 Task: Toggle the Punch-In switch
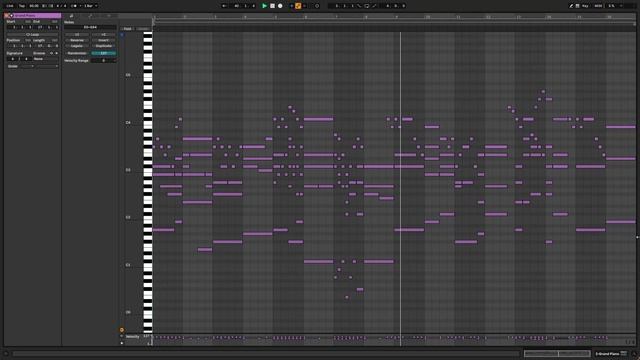359,6
